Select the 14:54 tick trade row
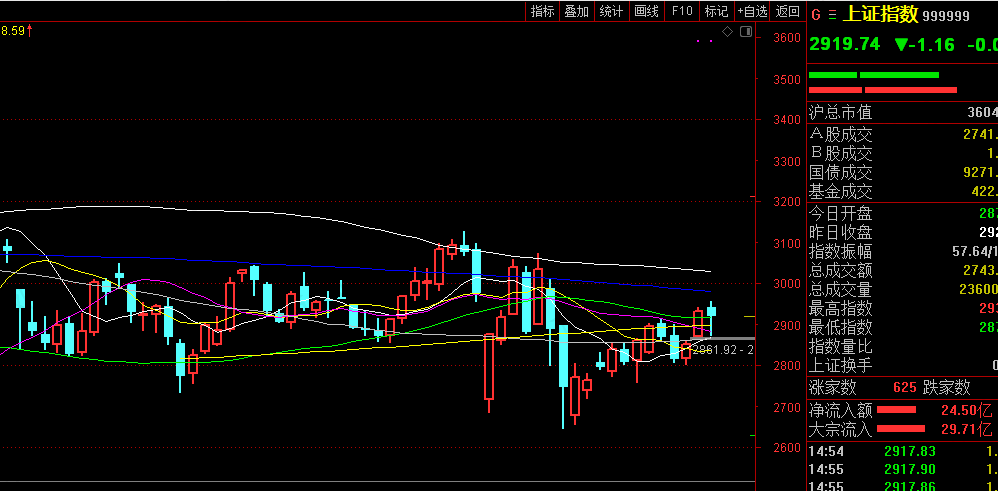The image size is (998, 491). pos(902,452)
